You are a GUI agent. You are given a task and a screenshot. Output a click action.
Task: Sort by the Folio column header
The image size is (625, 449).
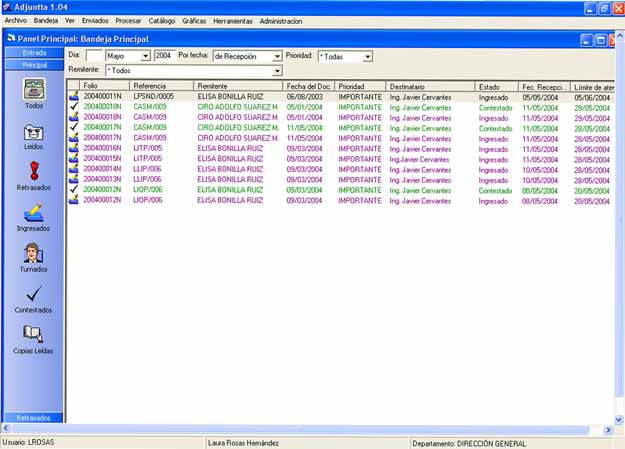pyautogui.click(x=104, y=86)
